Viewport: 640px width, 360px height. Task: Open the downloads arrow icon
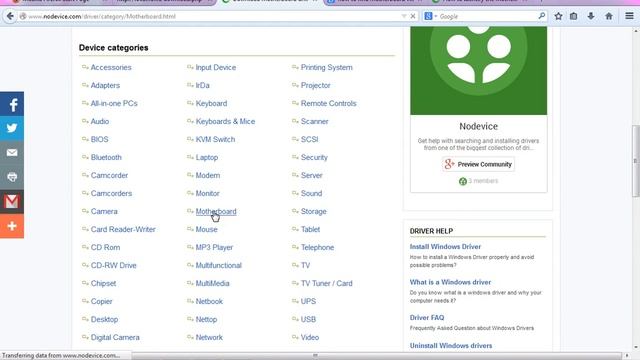[x=591, y=16]
